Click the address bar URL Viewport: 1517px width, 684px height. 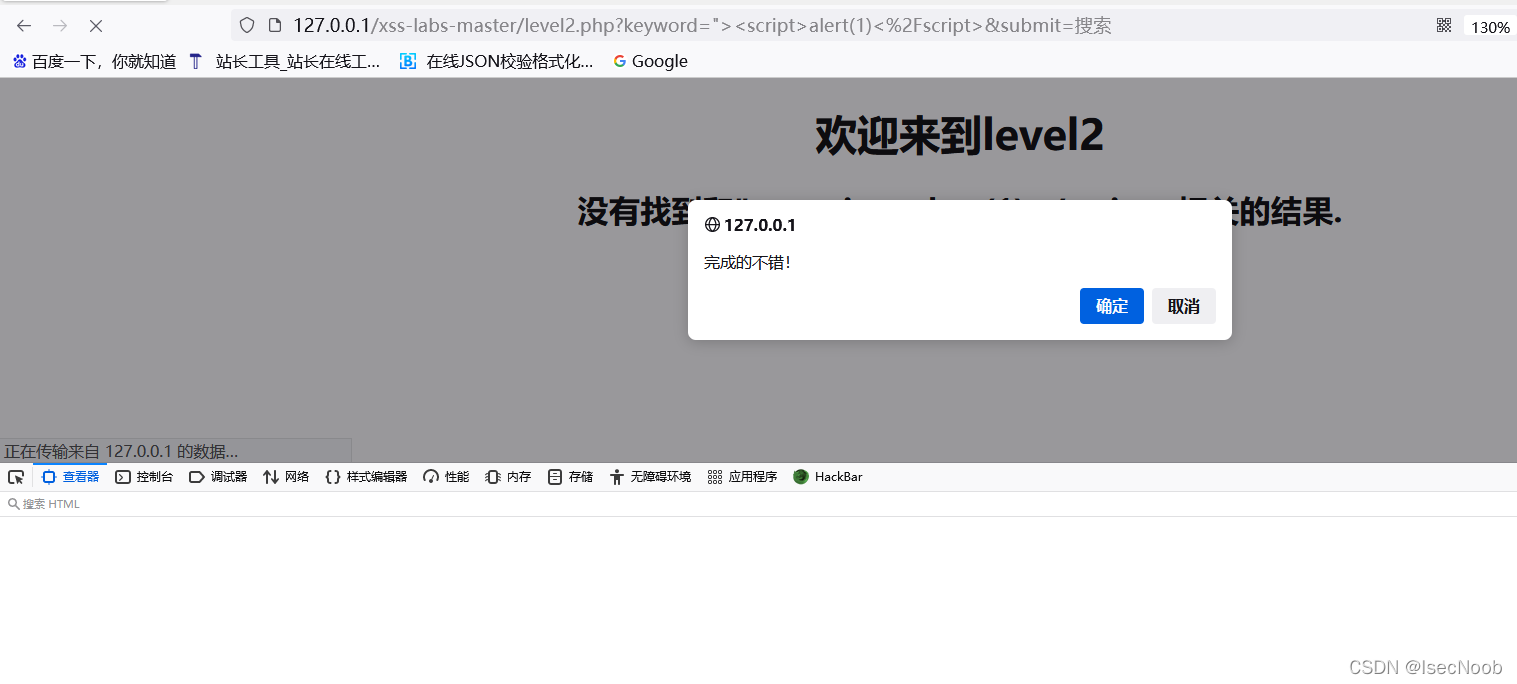coord(700,25)
